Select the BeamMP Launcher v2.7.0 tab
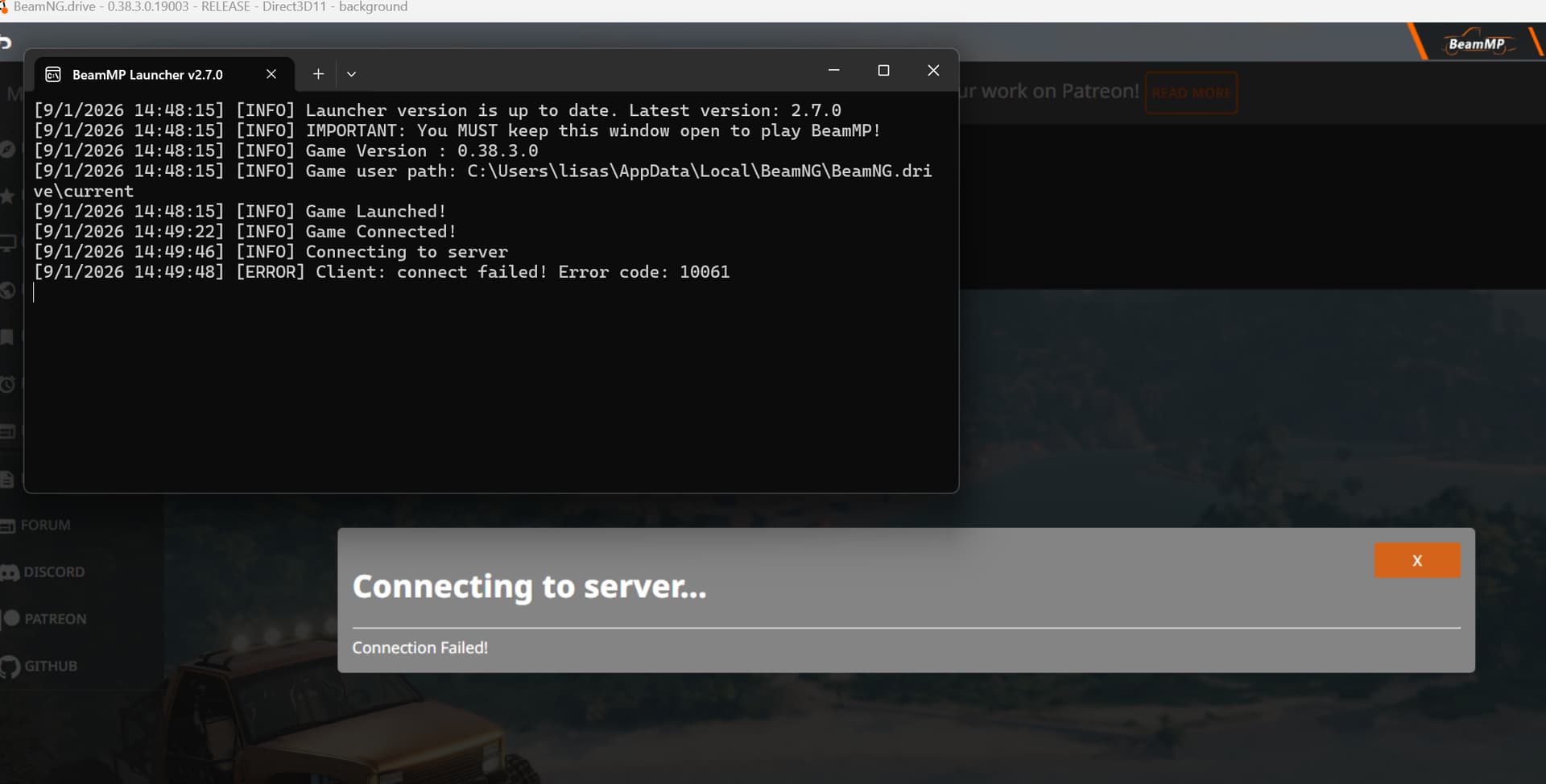This screenshot has width=1546, height=784. pyautogui.click(x=147, y=75)
